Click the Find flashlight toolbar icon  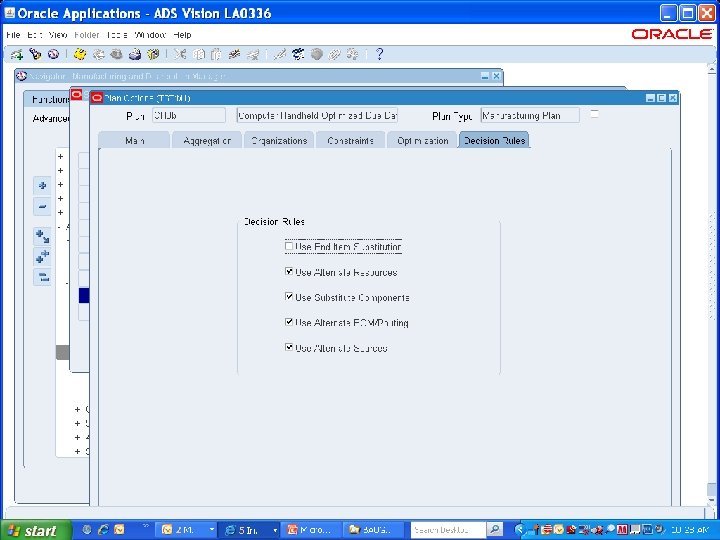pyautogui.click(x=35, y=55)
